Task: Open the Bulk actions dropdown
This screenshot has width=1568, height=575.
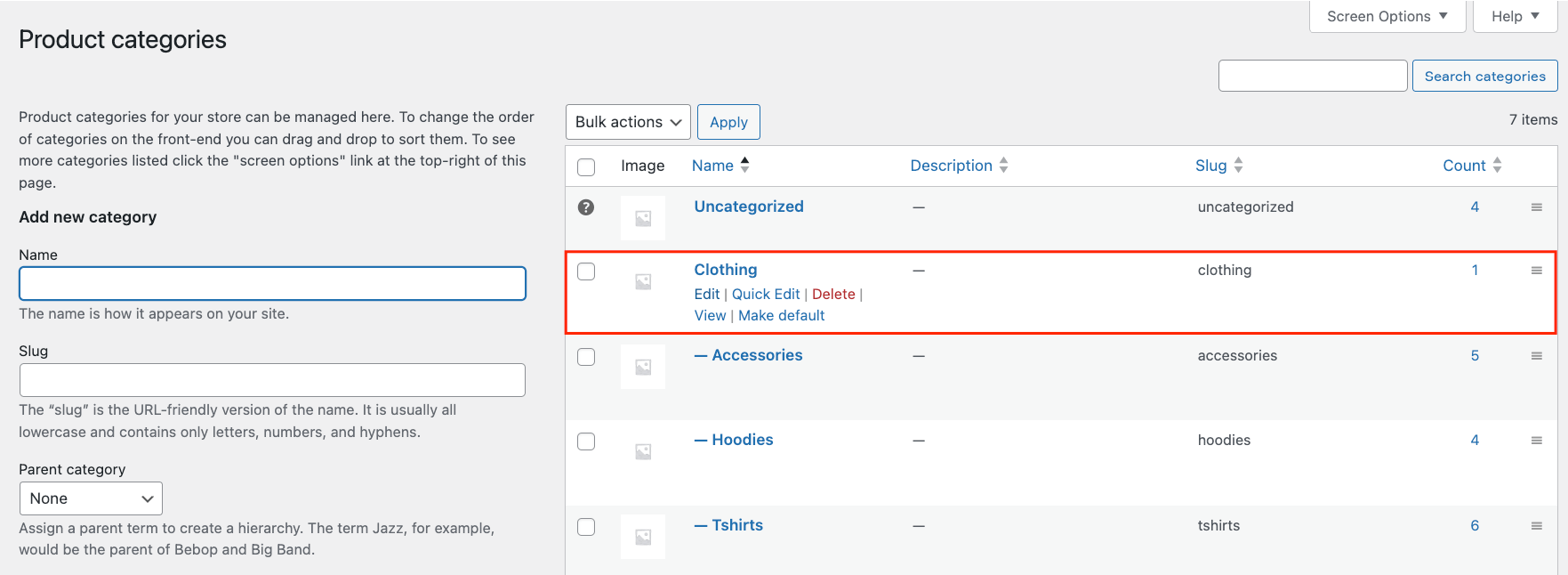Action: [x=628, y=122]
